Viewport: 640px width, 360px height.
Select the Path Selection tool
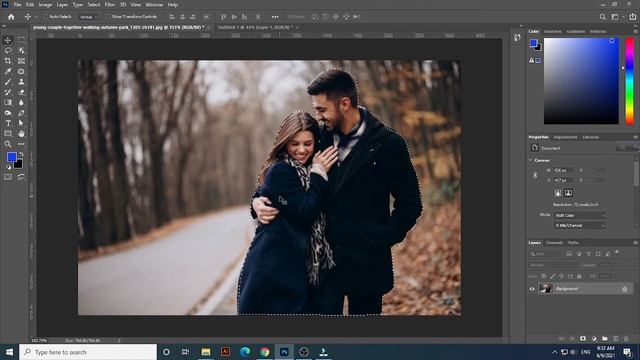[21, 123]
